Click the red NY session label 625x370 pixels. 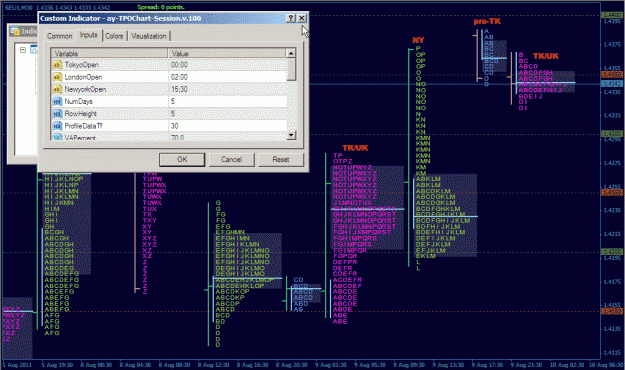[418, 40]
